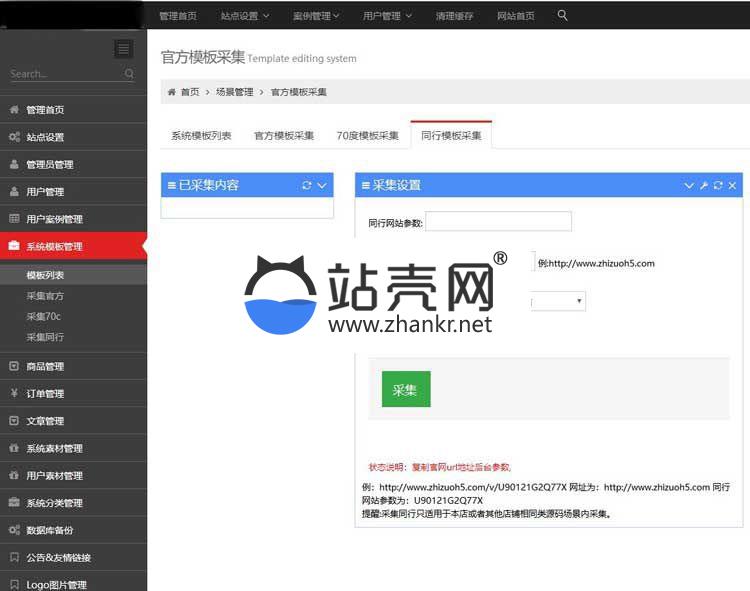Switch to the 系统模板列表 tab
The height and width of the screenshot is (591, 750).
201,135
